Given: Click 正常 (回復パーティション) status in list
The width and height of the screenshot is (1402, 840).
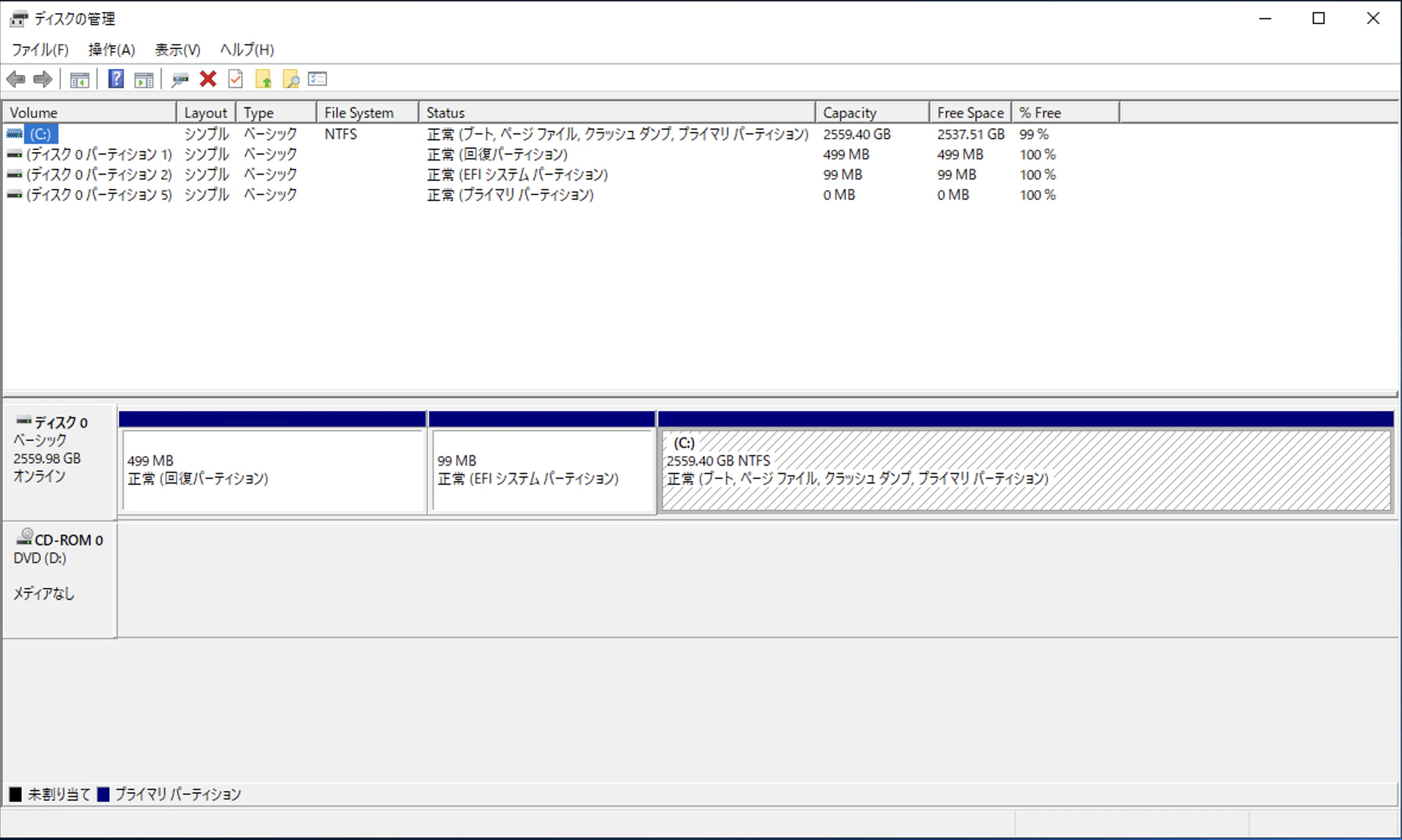Looking at the screenshot, I should pos(497,154).
